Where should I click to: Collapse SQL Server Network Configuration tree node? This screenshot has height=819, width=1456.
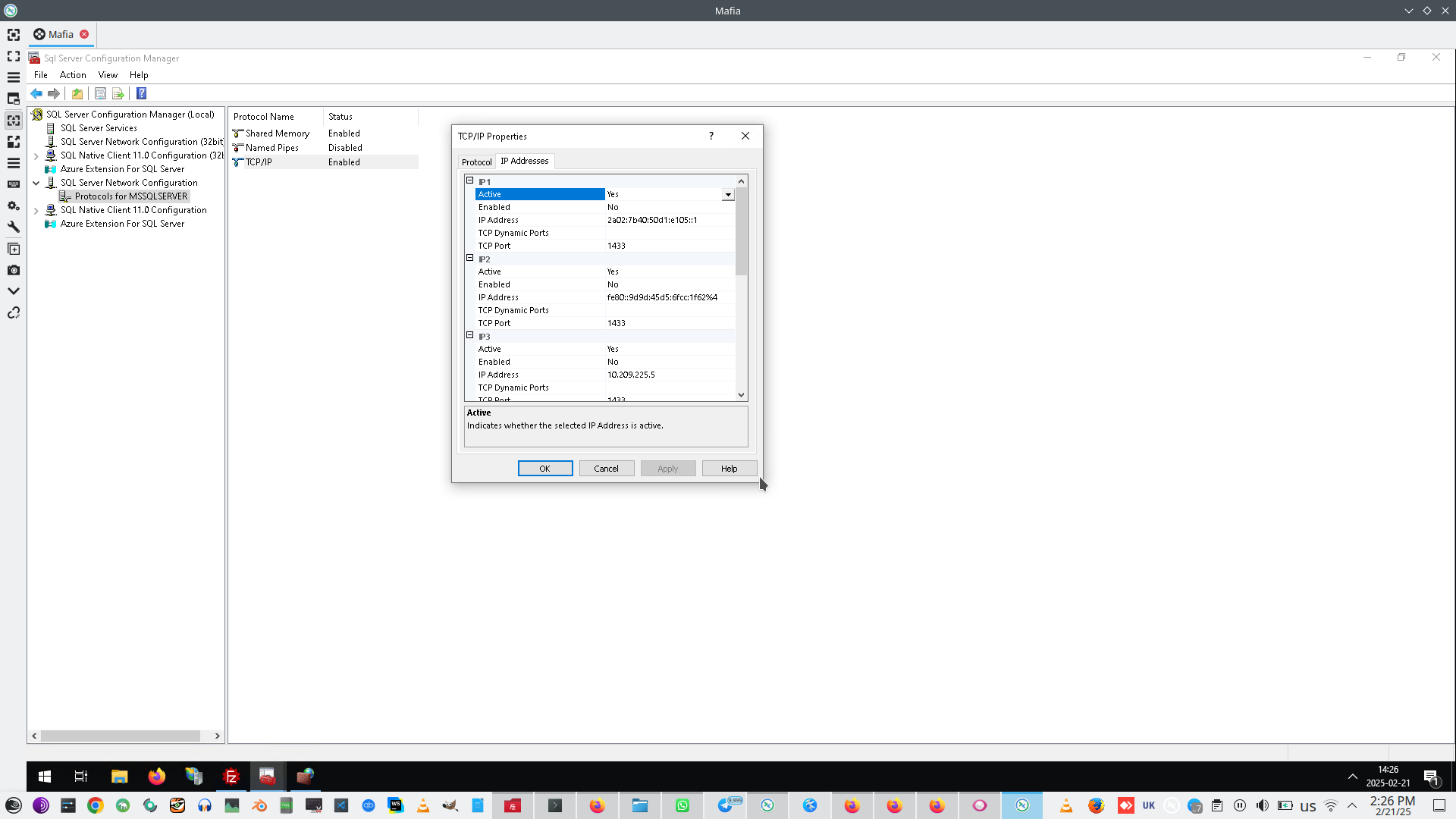click(36, 183)
